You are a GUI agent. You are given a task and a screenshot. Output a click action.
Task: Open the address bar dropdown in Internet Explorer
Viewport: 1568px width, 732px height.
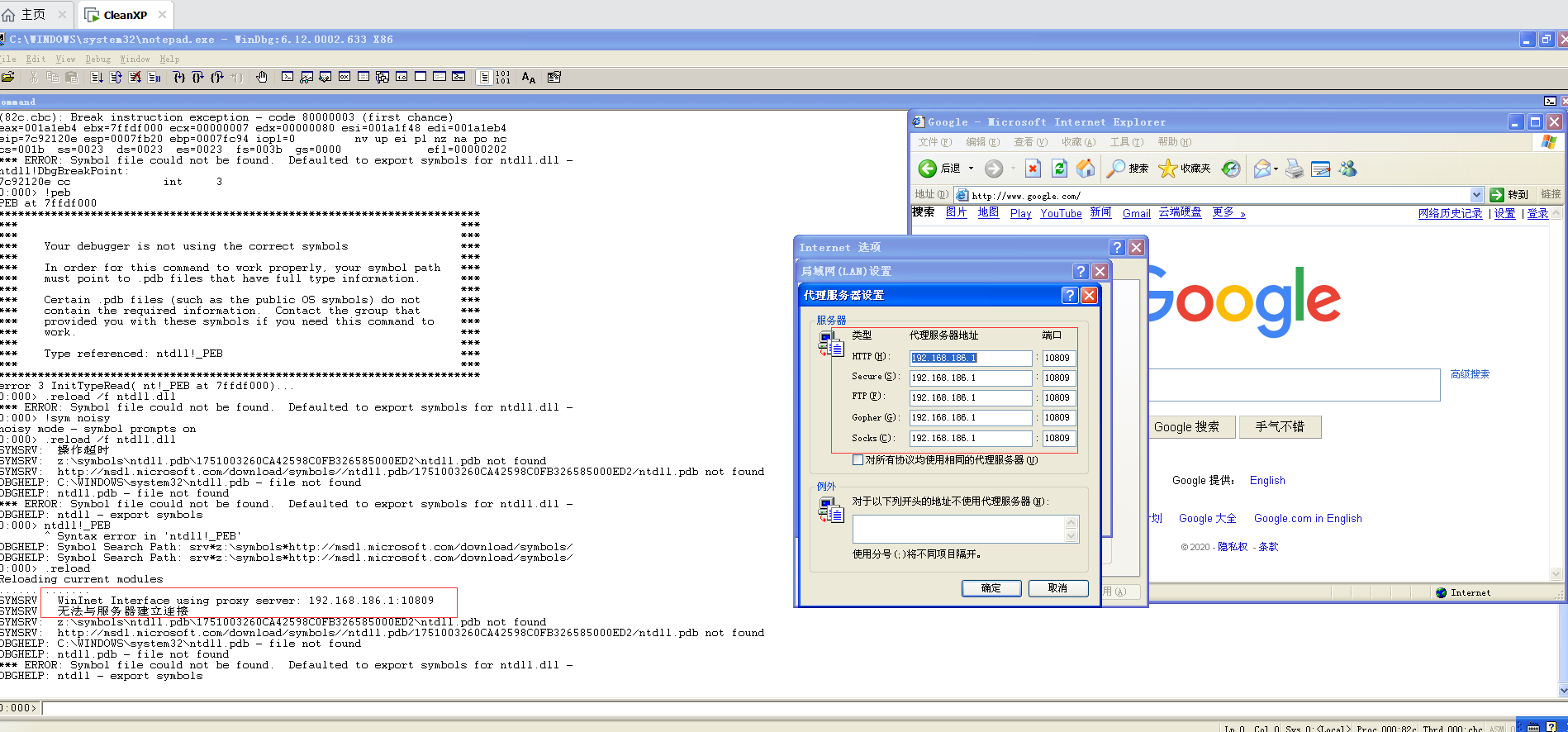pos(1477,195)
